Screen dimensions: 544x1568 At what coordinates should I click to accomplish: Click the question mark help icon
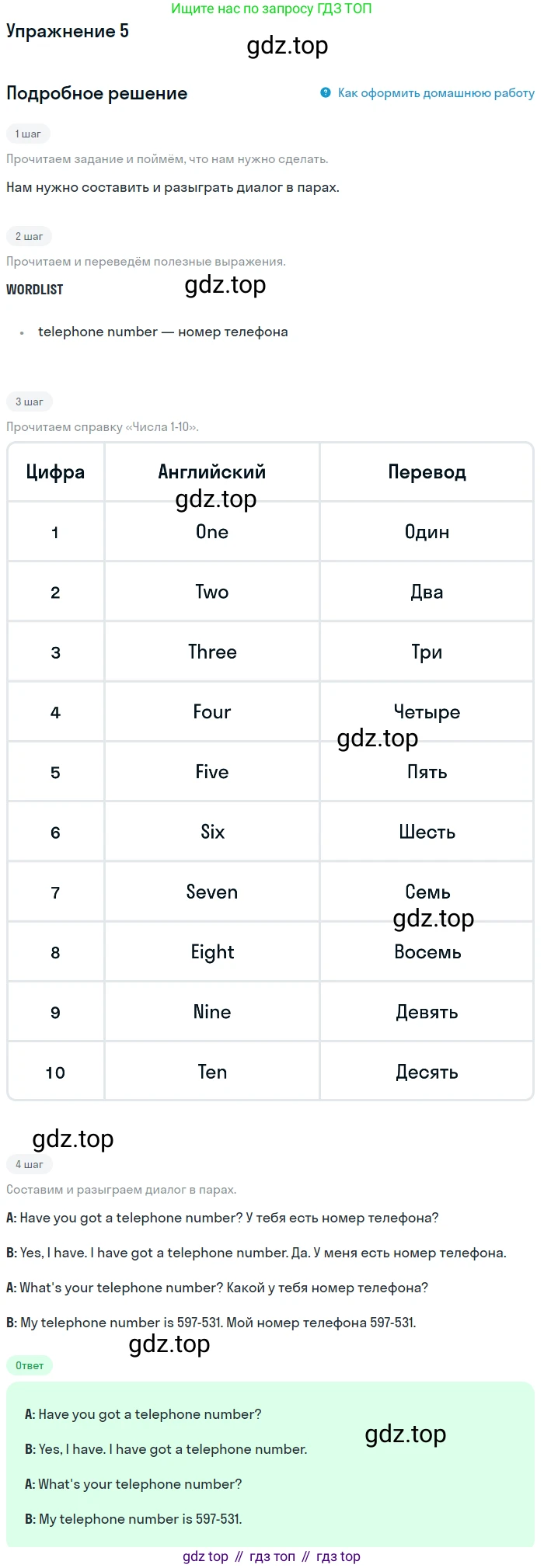326,93
